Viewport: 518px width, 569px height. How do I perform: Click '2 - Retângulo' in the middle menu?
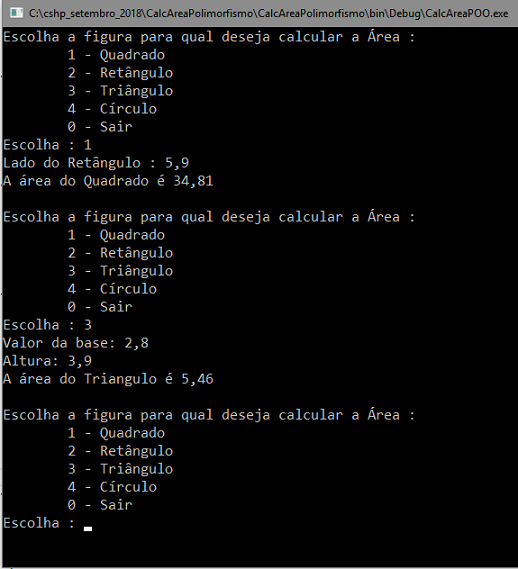(120, 253)
